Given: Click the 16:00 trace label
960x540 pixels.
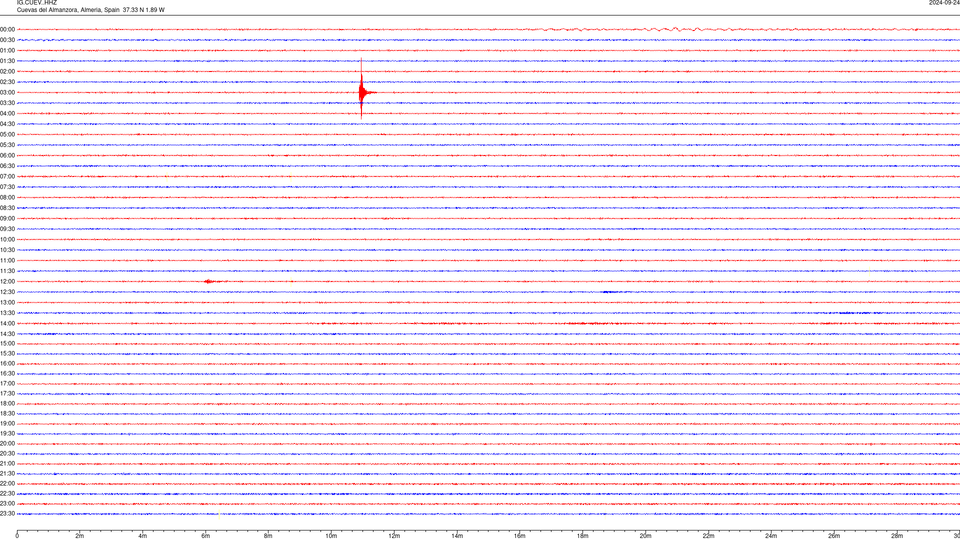Looking at the screenshot, I should coord(7,364).
